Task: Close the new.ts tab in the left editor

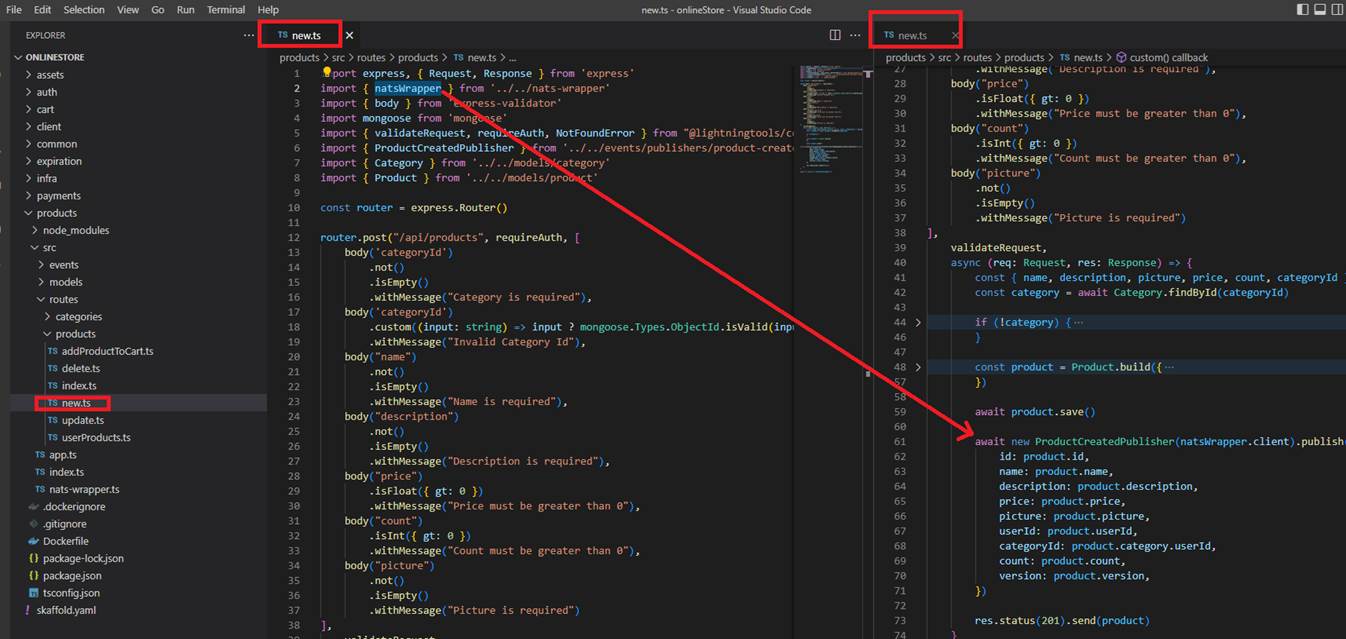Action: click(x=349, y=36)
